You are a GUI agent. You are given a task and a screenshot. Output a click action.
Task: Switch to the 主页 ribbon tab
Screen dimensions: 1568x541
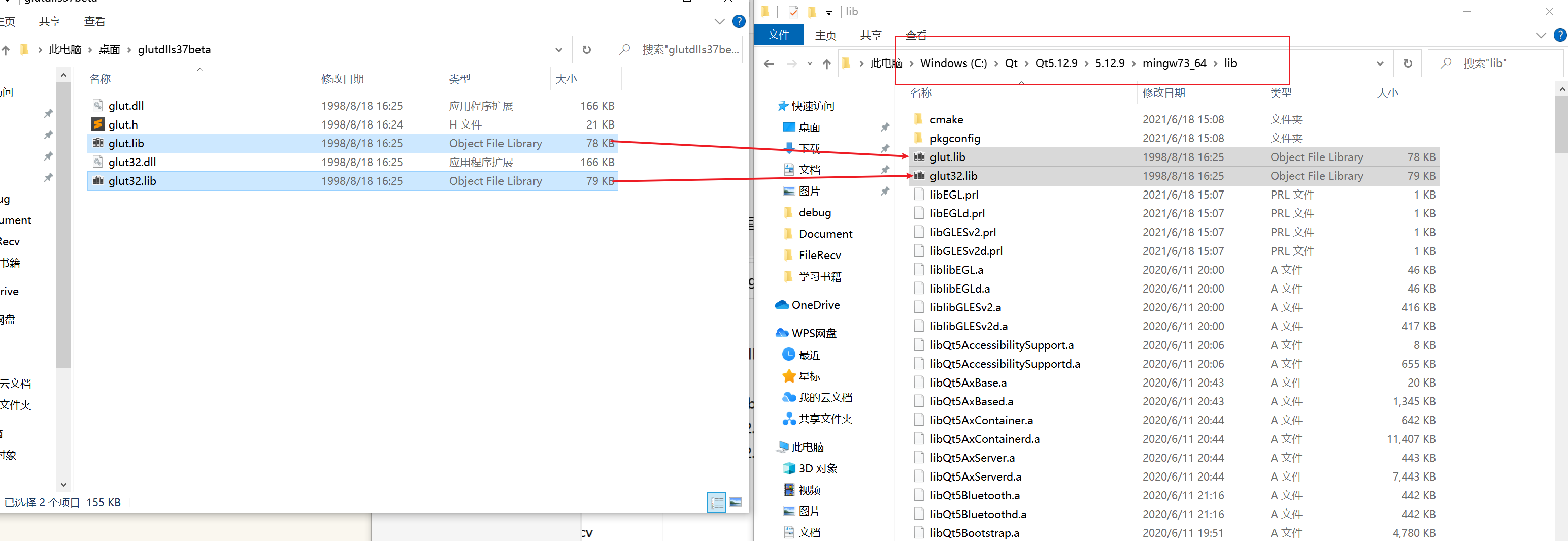click(x=825, y=35)
